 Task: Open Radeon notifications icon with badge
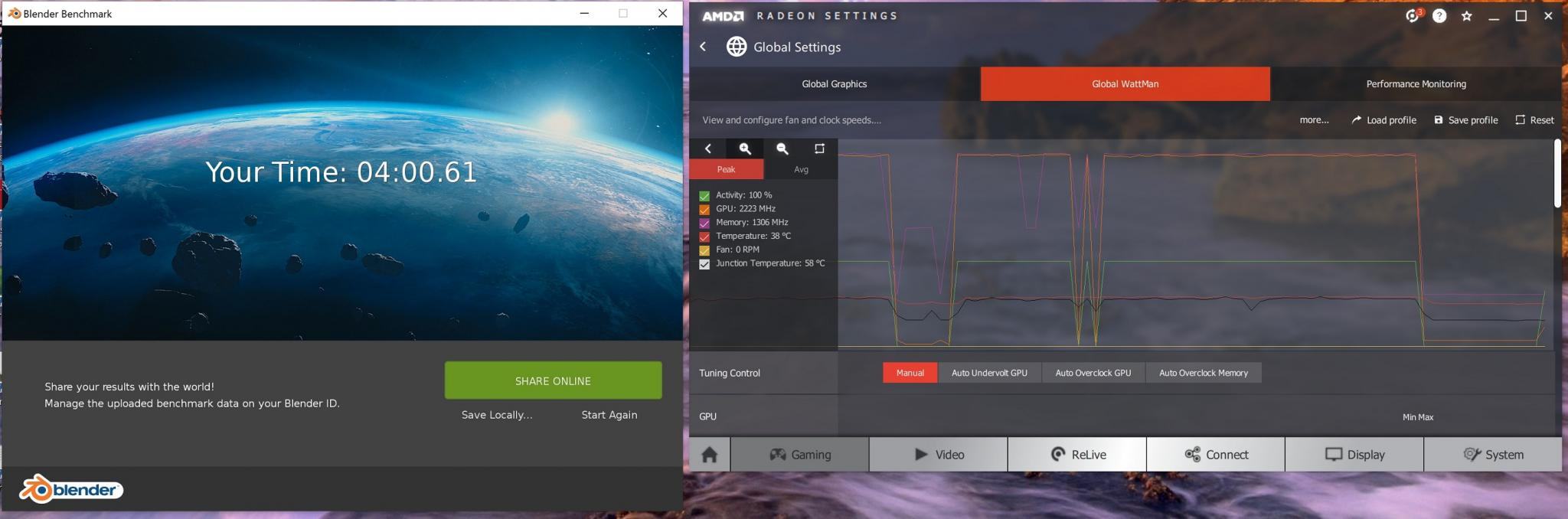pos(1413,15)
